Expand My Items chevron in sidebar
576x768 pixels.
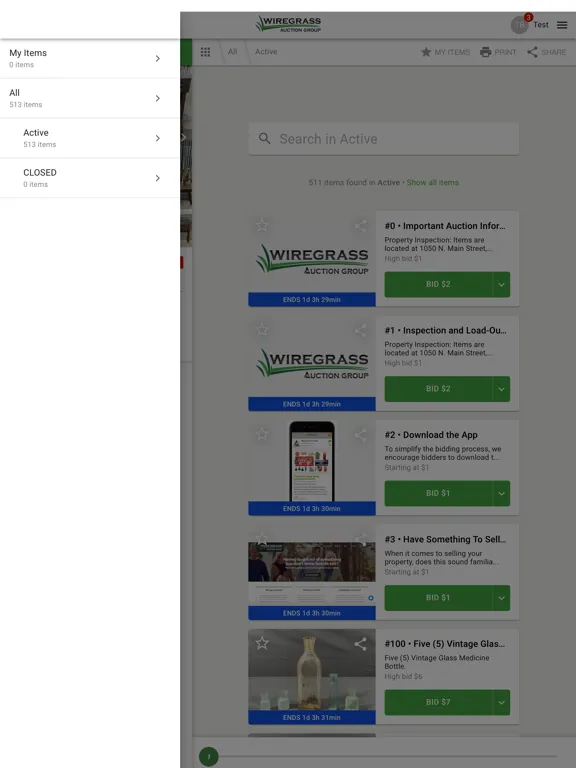158,58
